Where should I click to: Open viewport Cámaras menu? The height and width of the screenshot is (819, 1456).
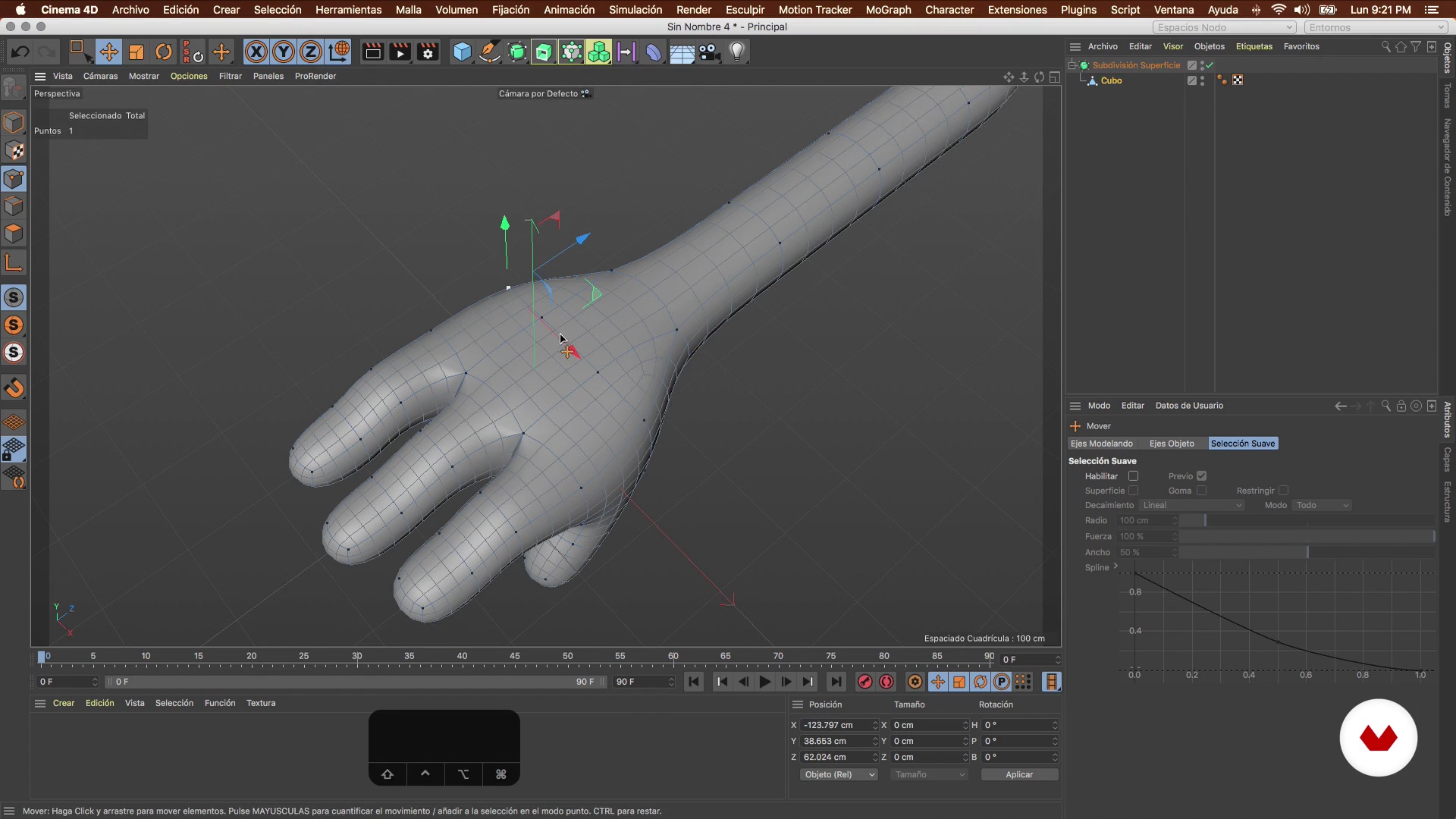[x=100, y=76]
